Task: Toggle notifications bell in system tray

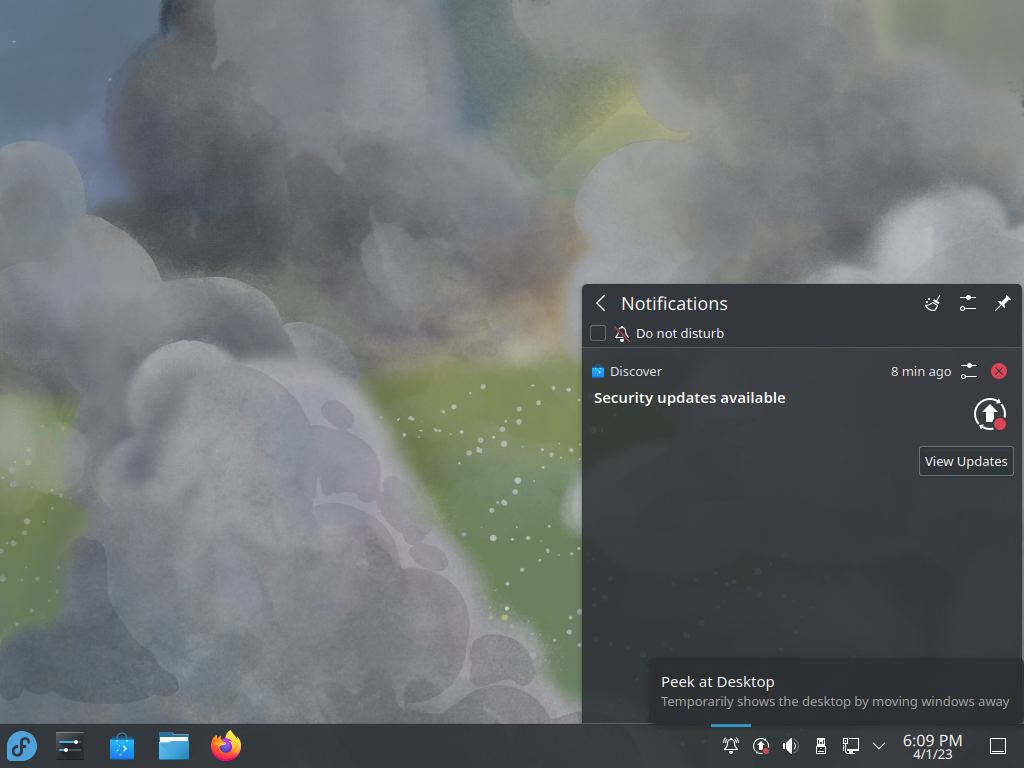Action: [x=731, y=746]
